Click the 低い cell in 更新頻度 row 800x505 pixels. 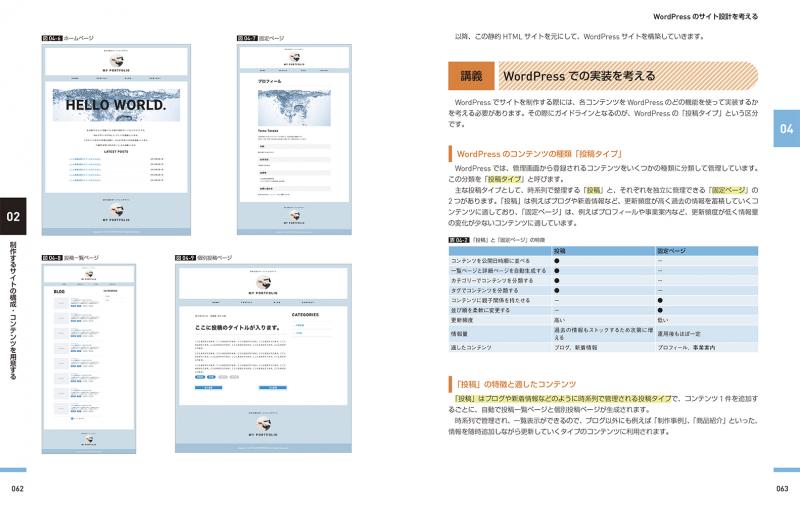[x=663, y=320]
